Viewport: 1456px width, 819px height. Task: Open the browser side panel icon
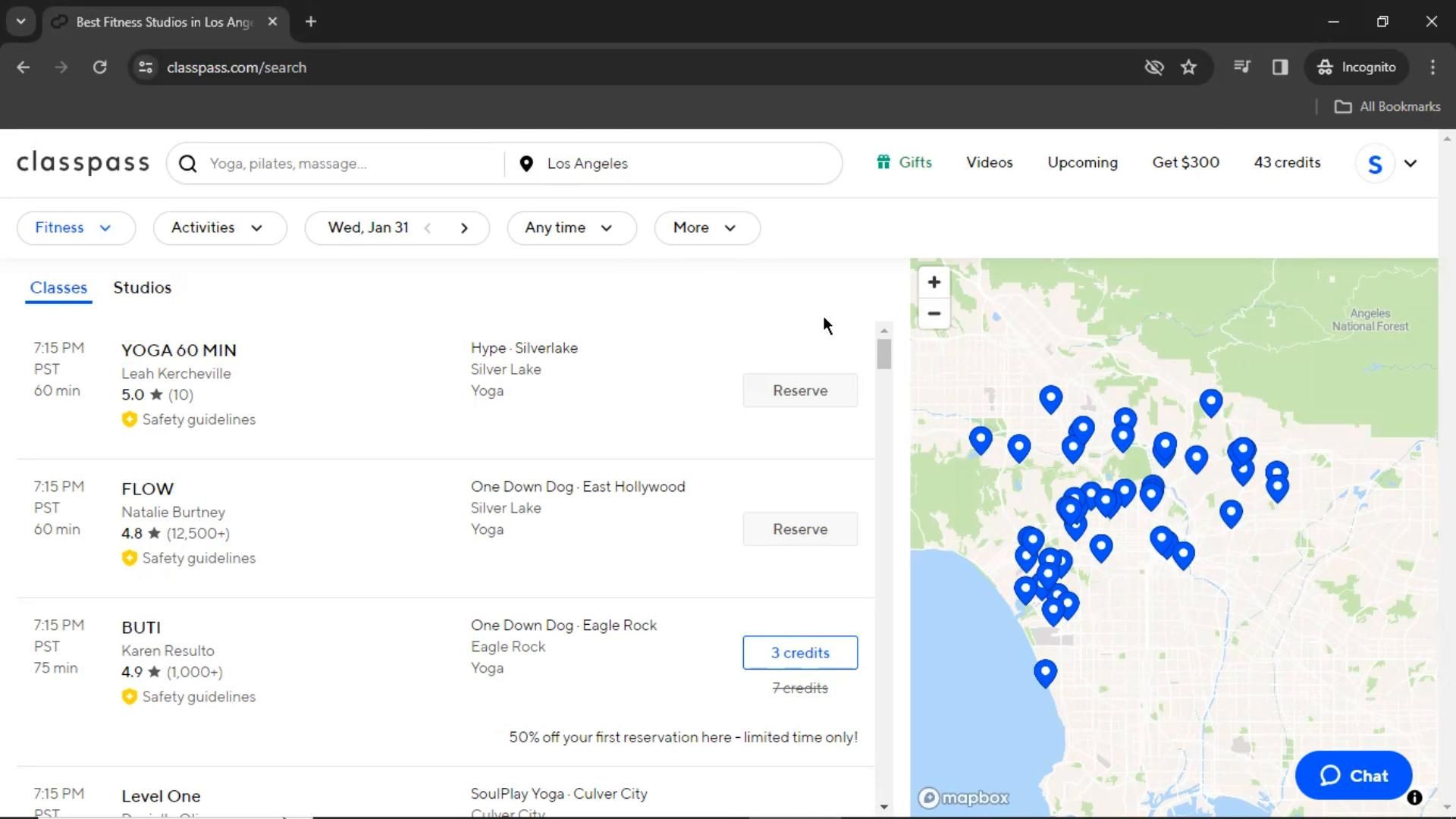tap(1280, 67)
